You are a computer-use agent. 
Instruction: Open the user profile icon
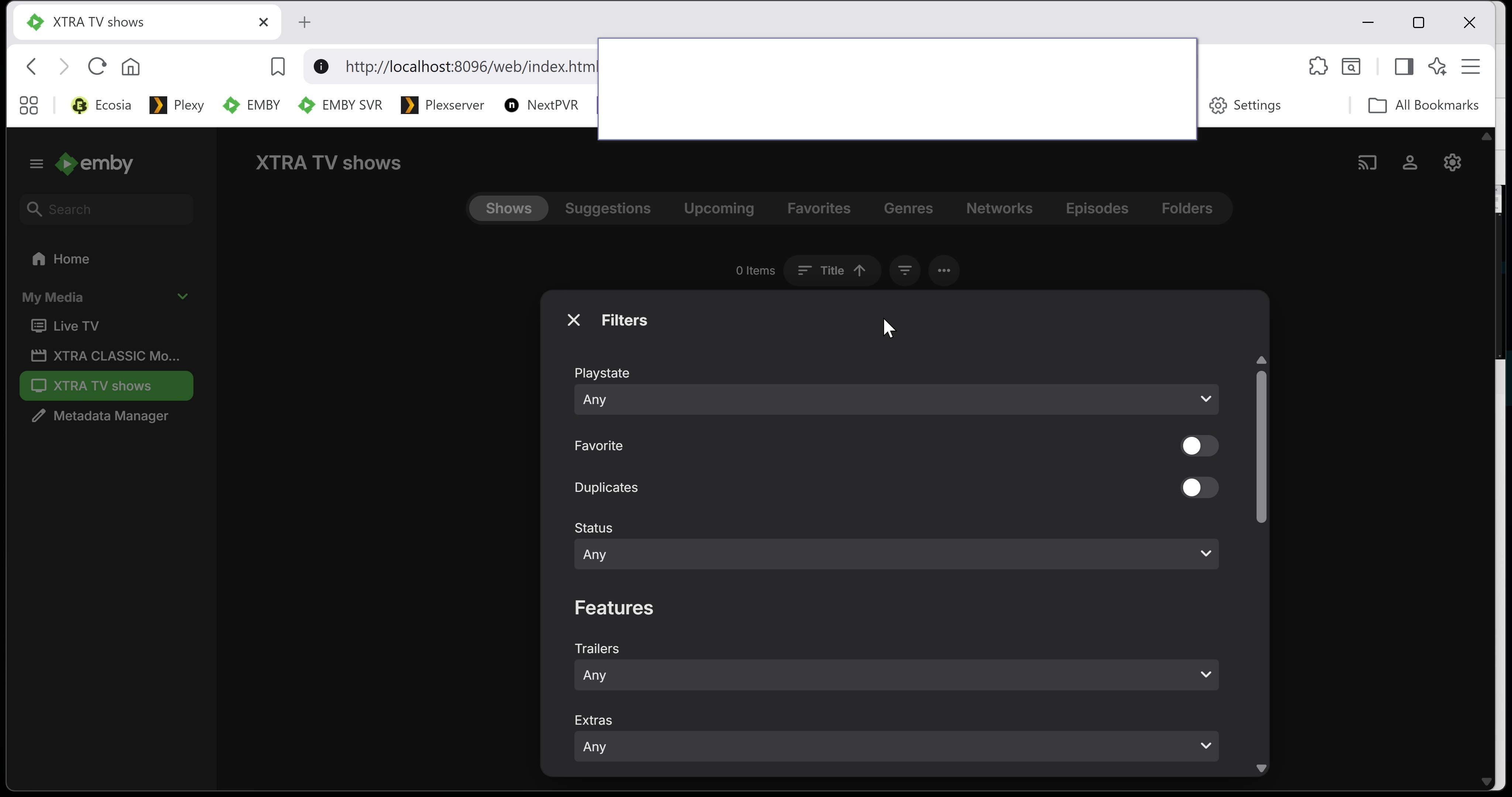(x=1410, y=163)
